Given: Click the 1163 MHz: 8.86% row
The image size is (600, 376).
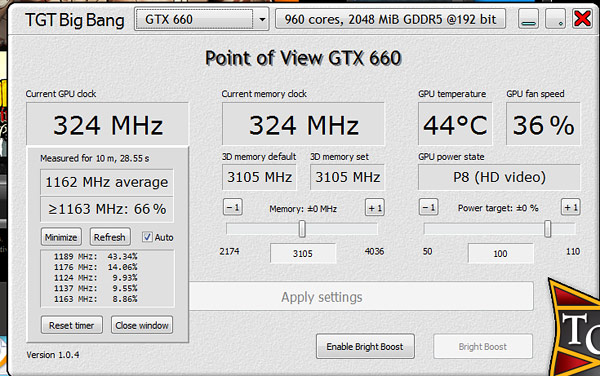Looking at the screenshot, I should [x=96, y=299].
